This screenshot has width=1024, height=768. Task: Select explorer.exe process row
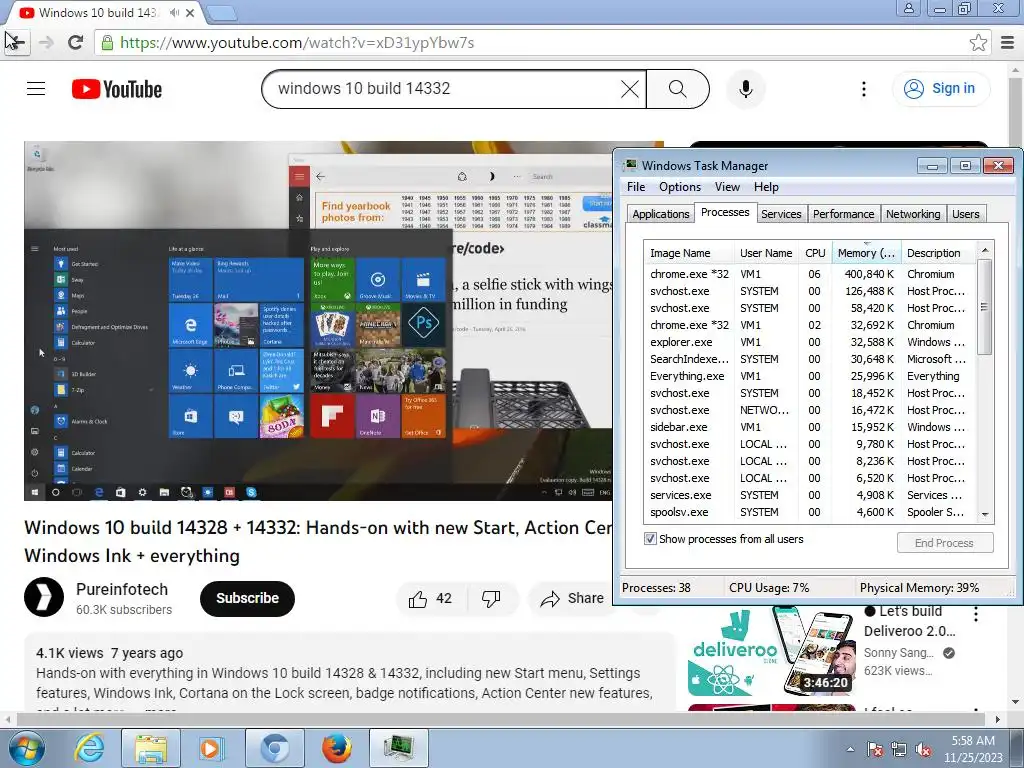point(810,342)
